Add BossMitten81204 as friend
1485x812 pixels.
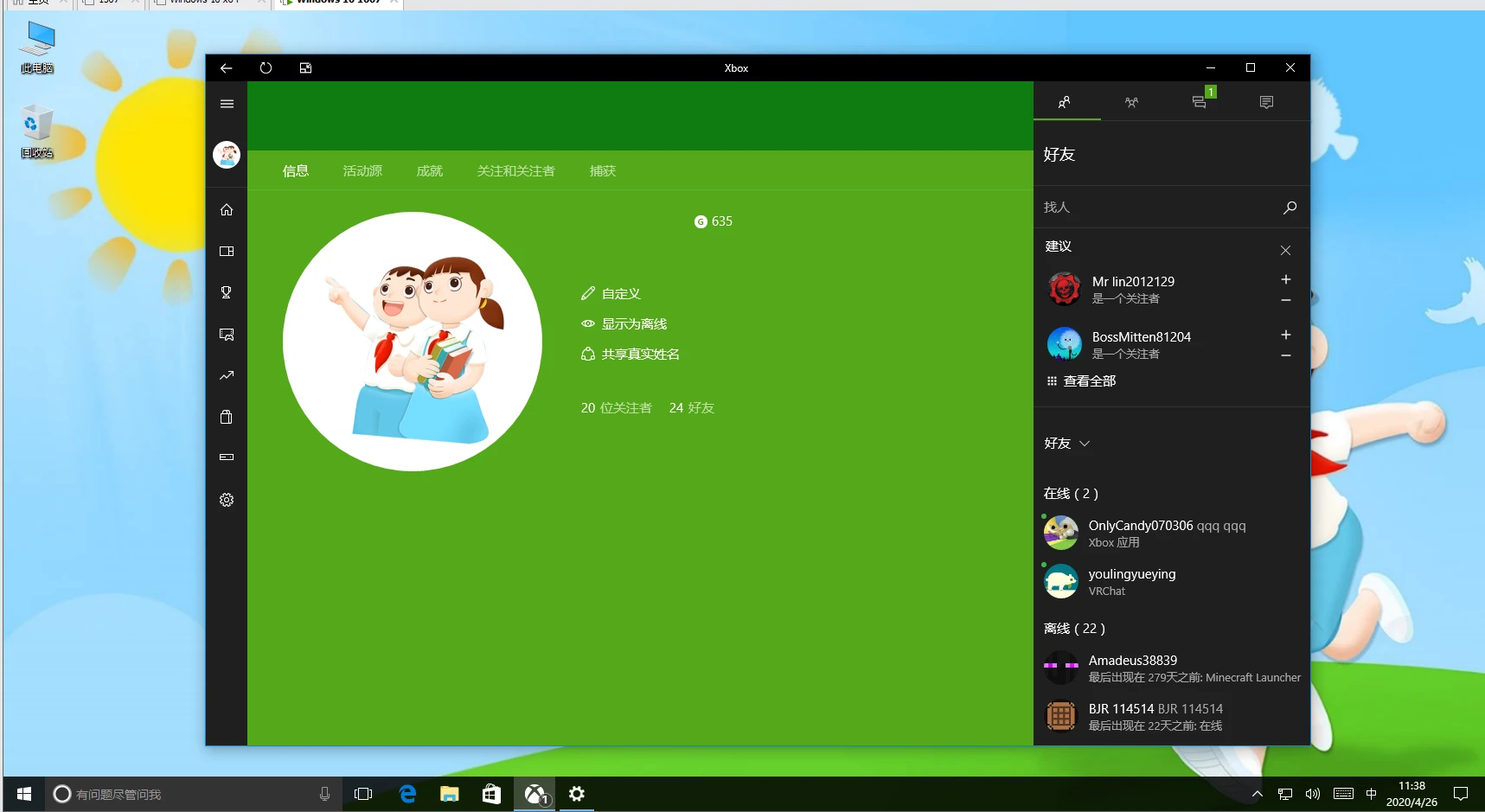click(x=1286, y=335)
